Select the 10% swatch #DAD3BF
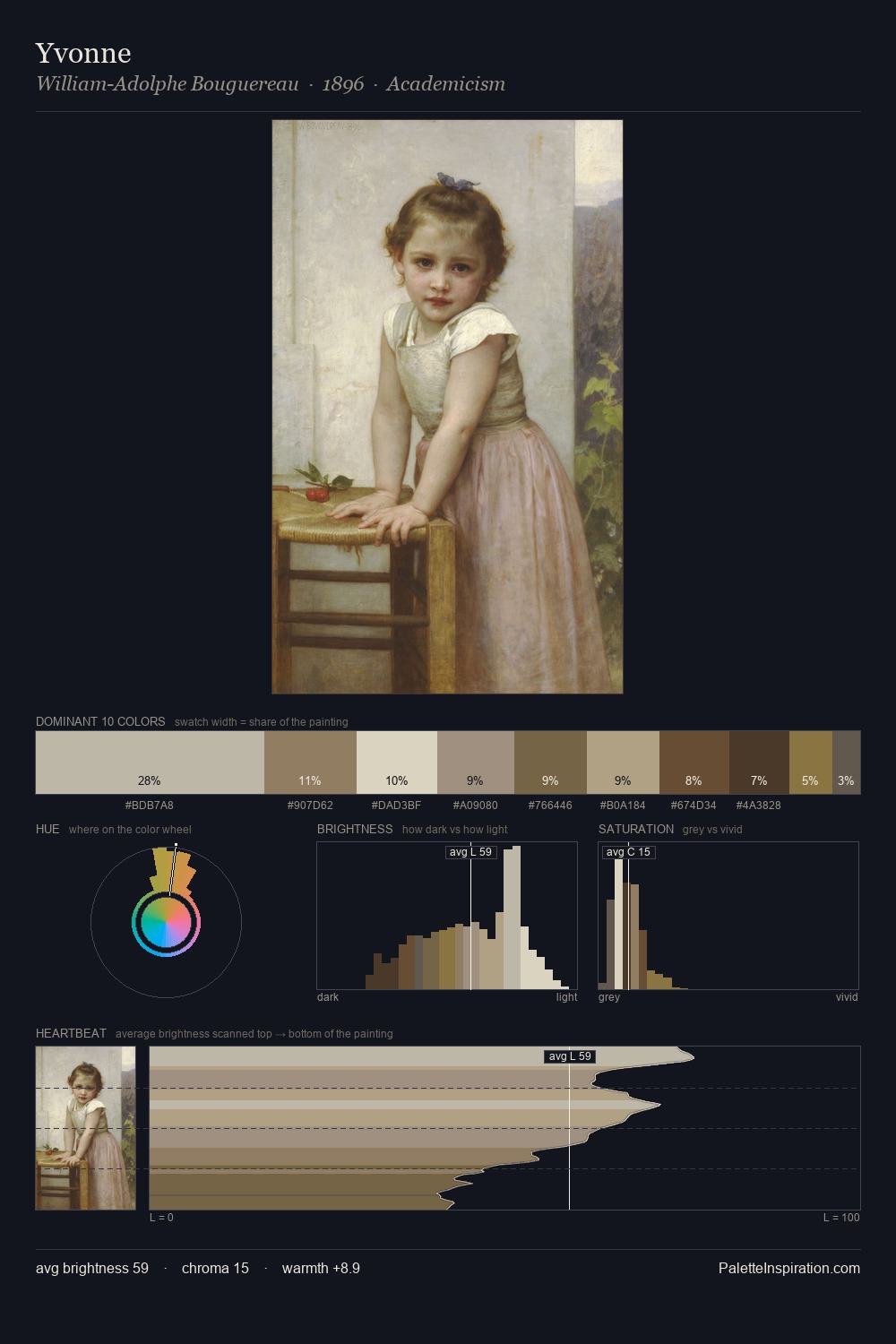Screen dimensions: 896x1344 click(x=397, y=762)
